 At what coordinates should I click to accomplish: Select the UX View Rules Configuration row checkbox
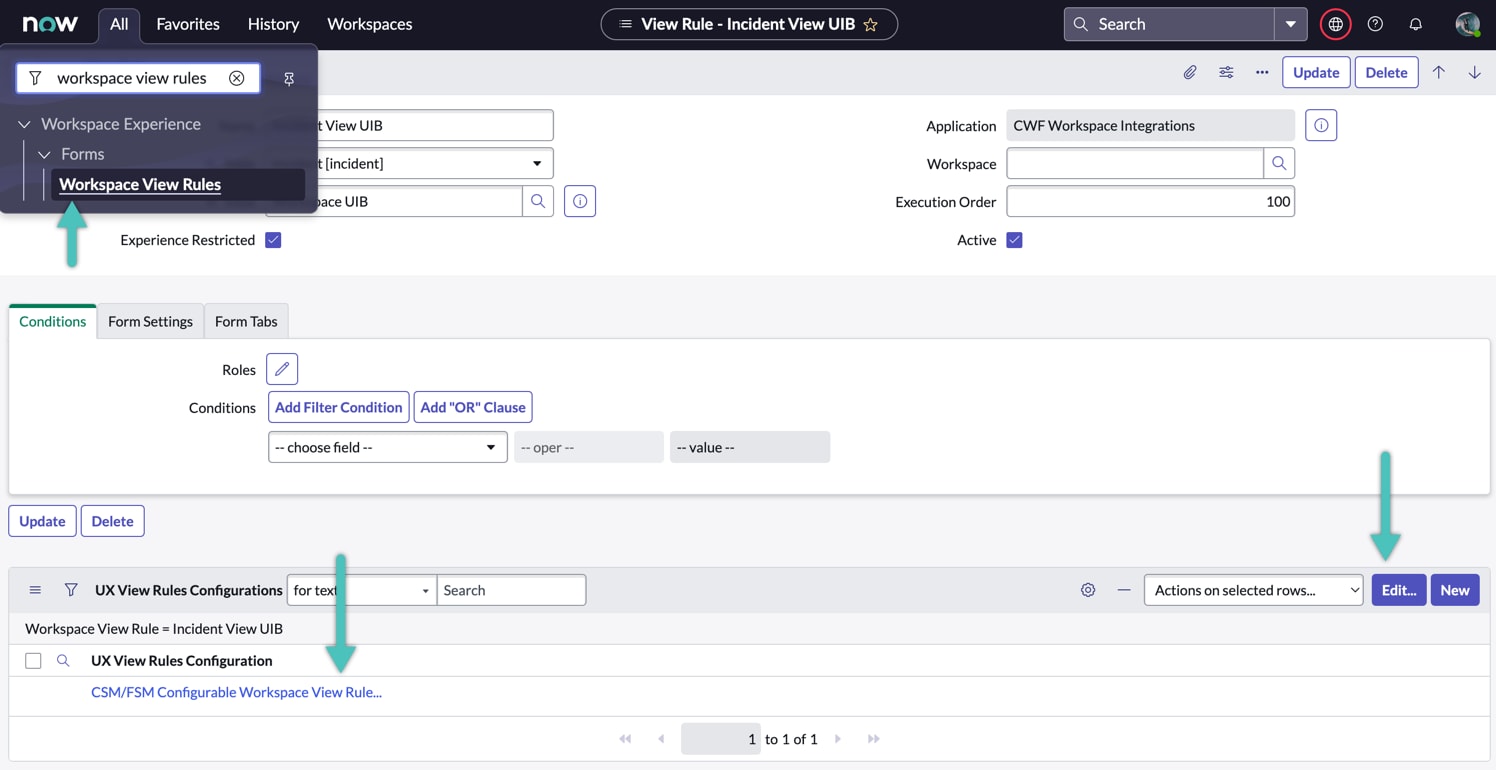pos(33,660)
